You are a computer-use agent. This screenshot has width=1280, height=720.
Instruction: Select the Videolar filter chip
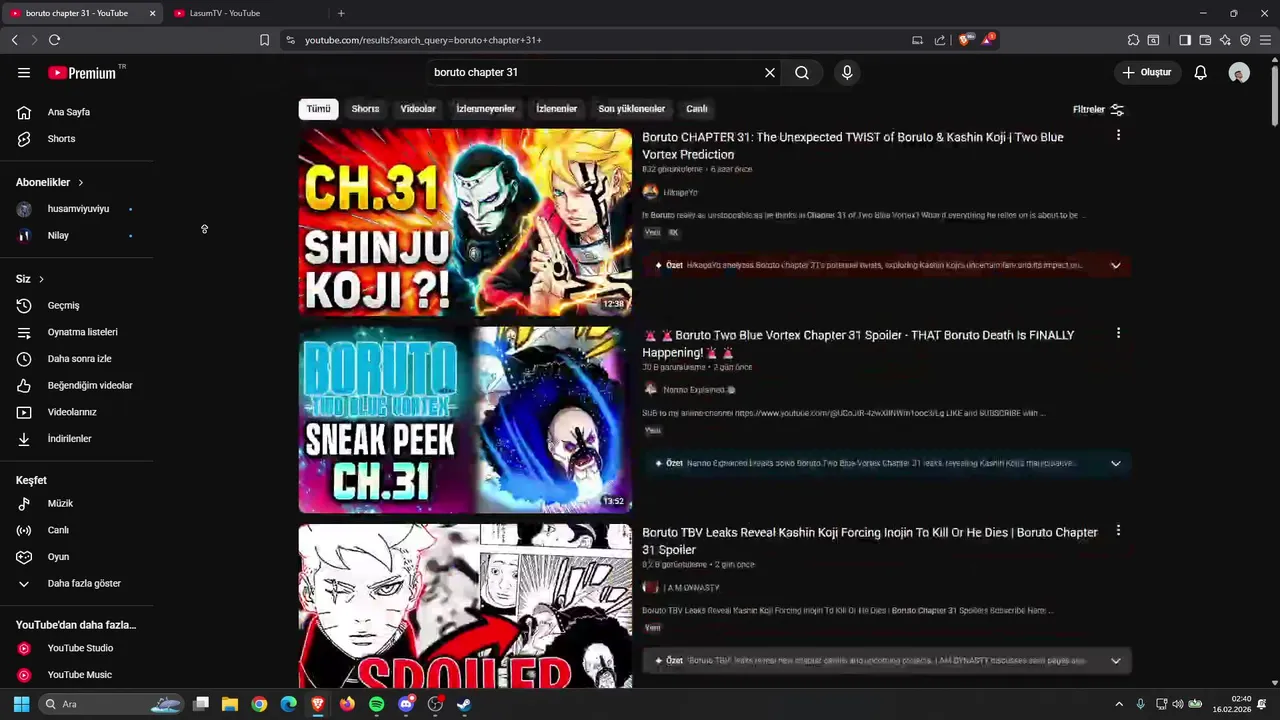[x=418, y=109]
